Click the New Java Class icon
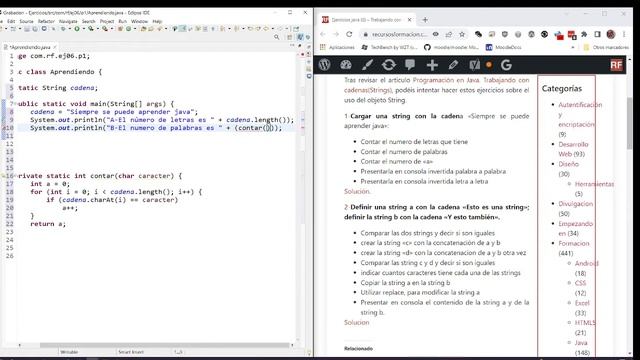Image resolution: width=640 pixels, height=360 pixels. (129, 29)
